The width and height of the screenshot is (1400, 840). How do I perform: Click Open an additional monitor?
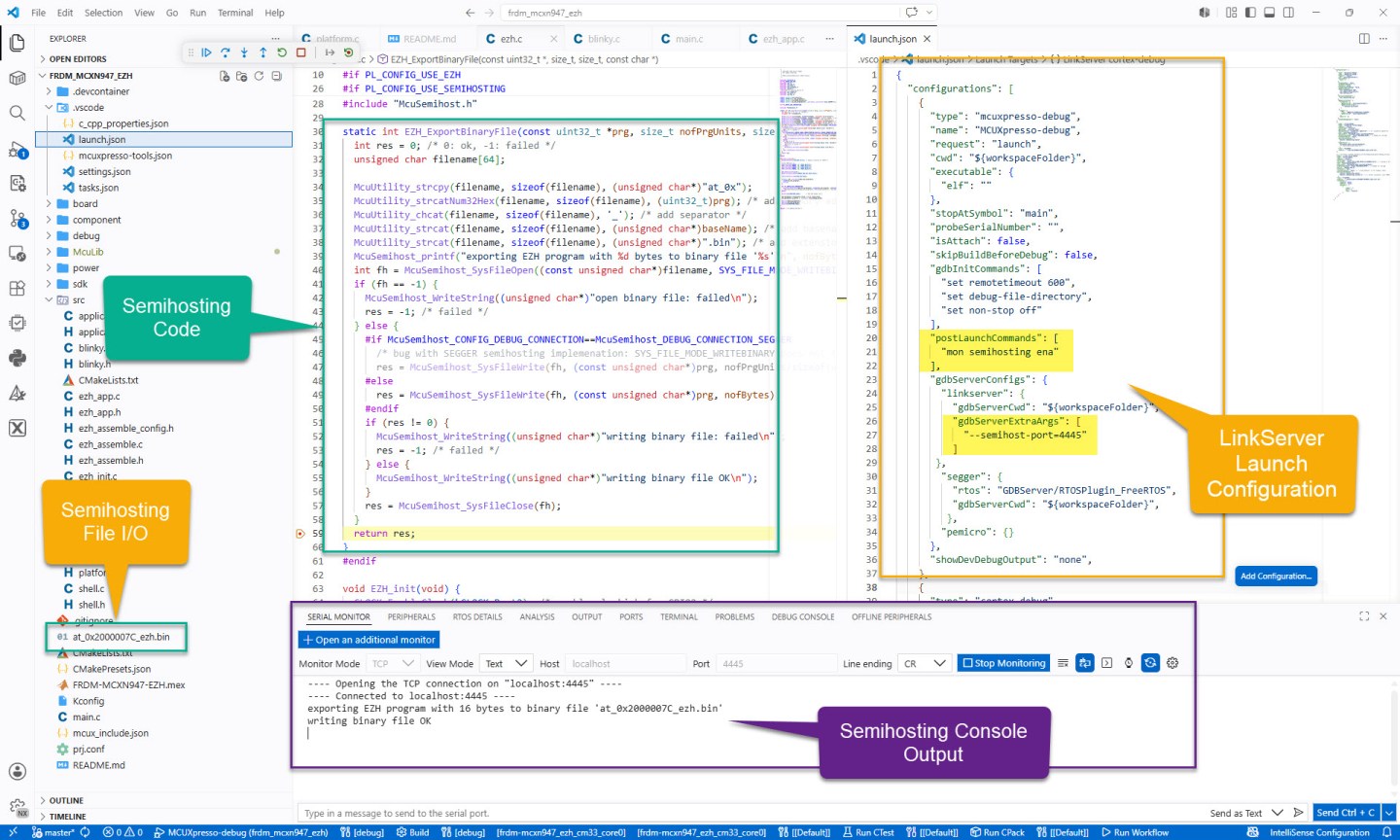click(x=368, y=640)
